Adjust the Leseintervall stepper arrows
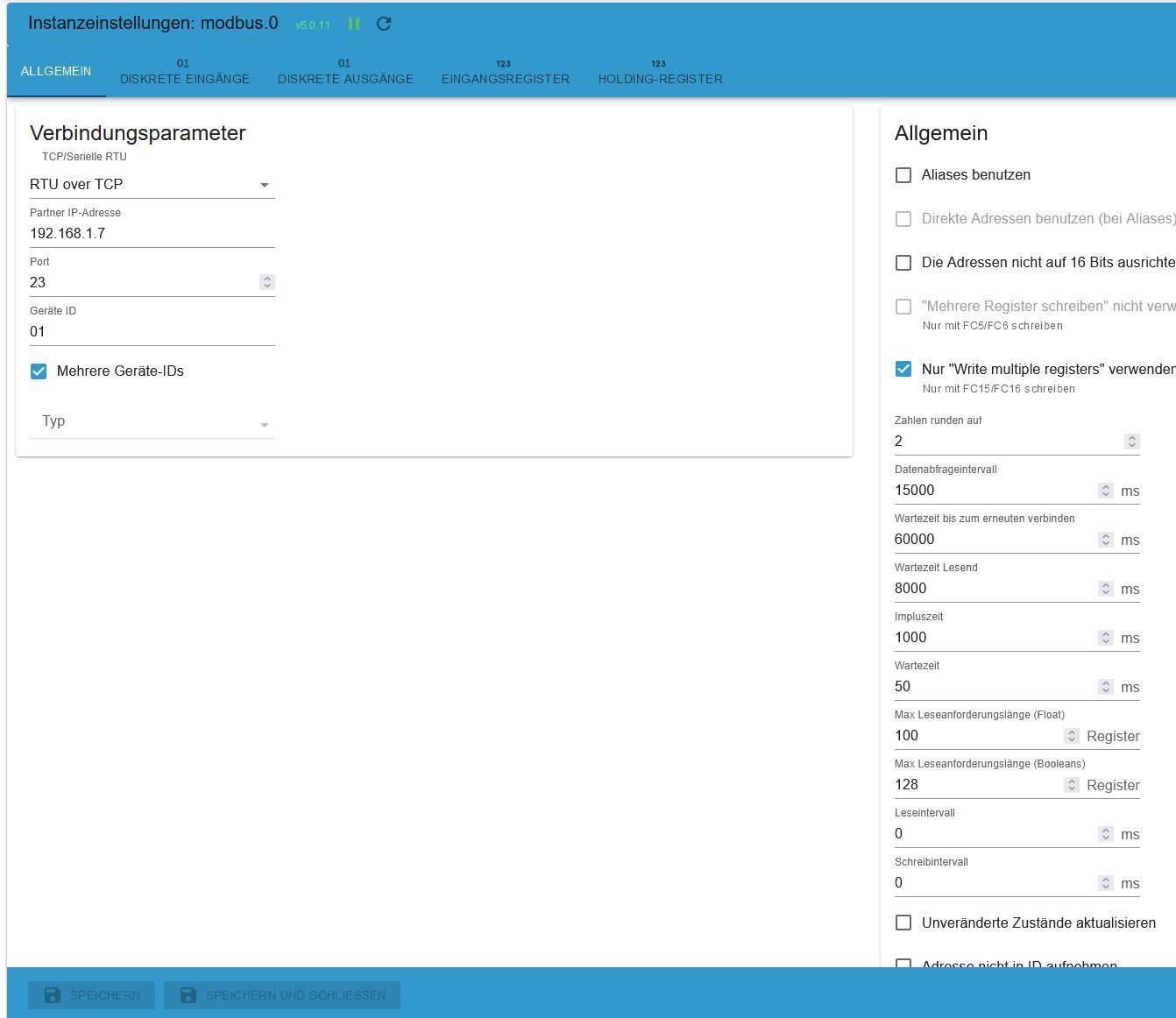The width and height of the screenshot is (1176, 1018). (1106, 834)
